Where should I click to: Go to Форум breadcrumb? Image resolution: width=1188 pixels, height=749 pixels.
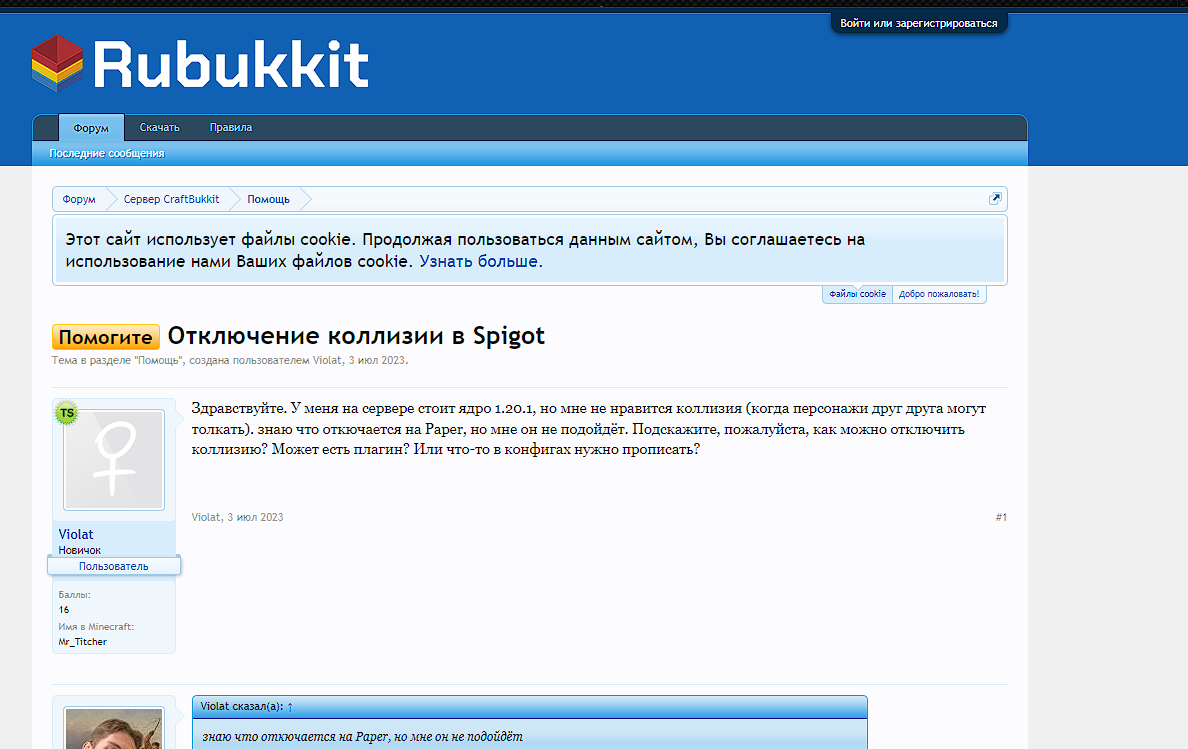(x=79, y=199)
